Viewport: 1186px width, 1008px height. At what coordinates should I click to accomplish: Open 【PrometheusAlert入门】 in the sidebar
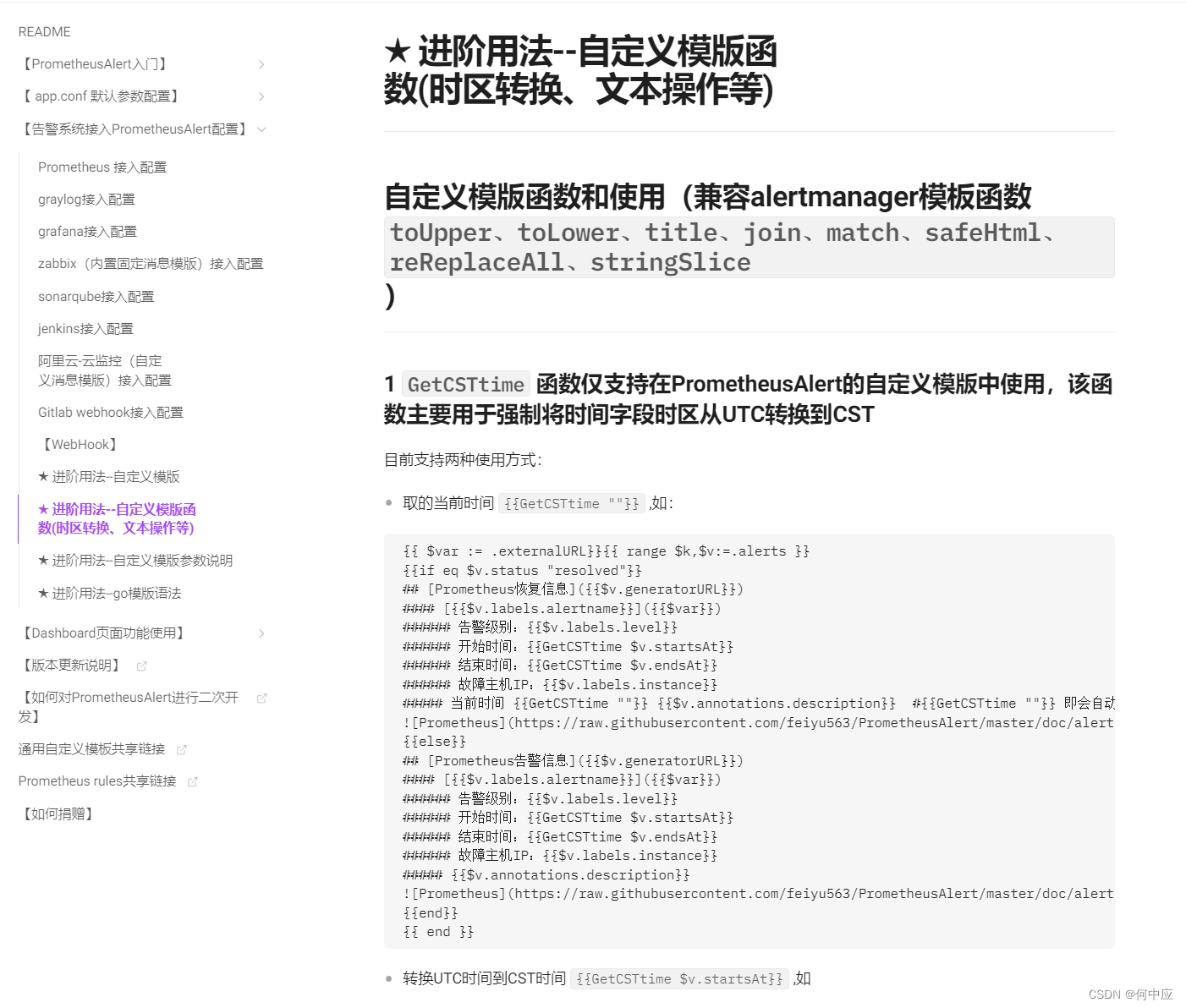[95, 64]
